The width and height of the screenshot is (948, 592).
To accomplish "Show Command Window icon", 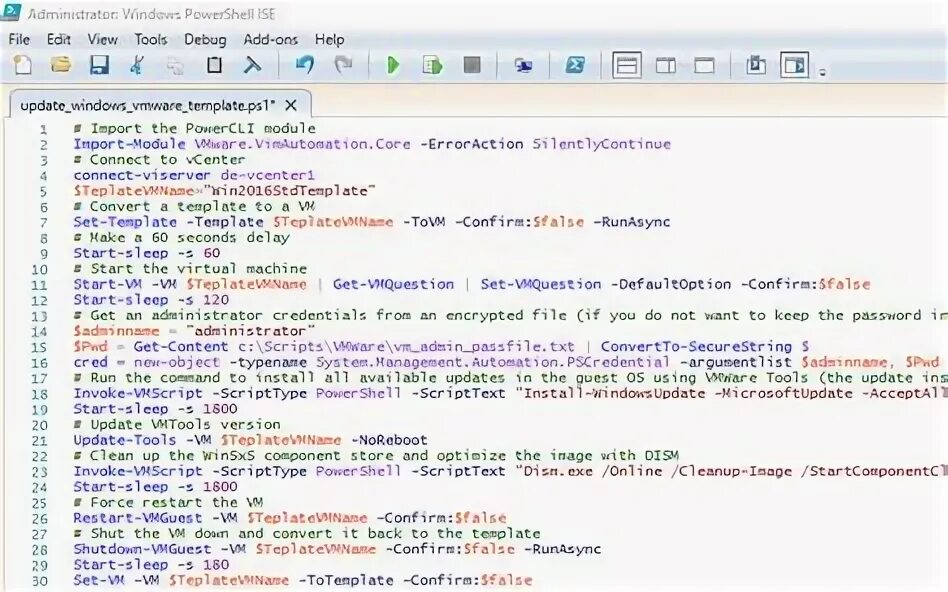I will tap(756, 65).
